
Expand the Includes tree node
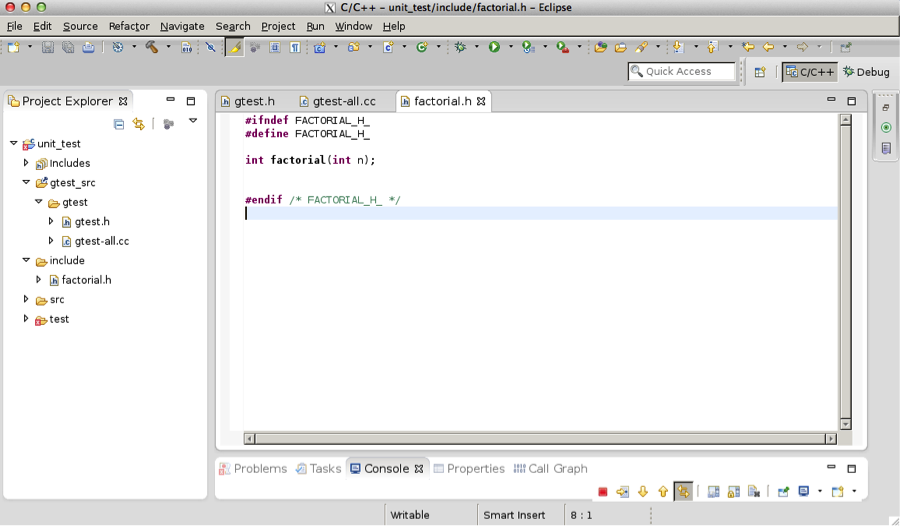[x=26, y=163]
